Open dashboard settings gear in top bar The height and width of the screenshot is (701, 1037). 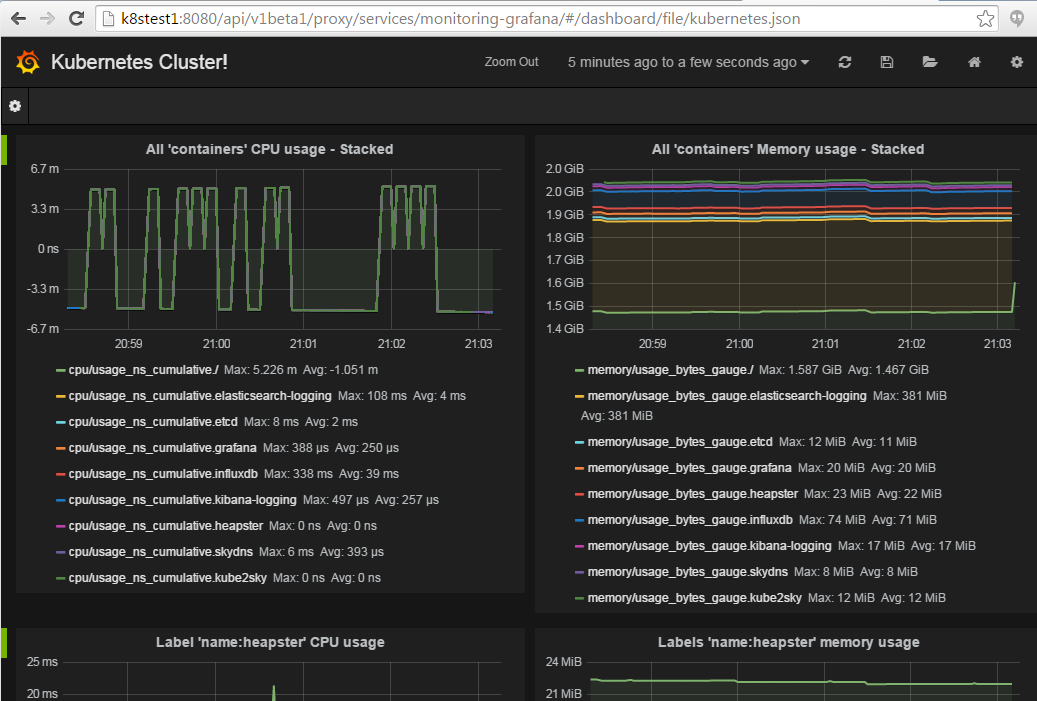tap(1017, 62)
